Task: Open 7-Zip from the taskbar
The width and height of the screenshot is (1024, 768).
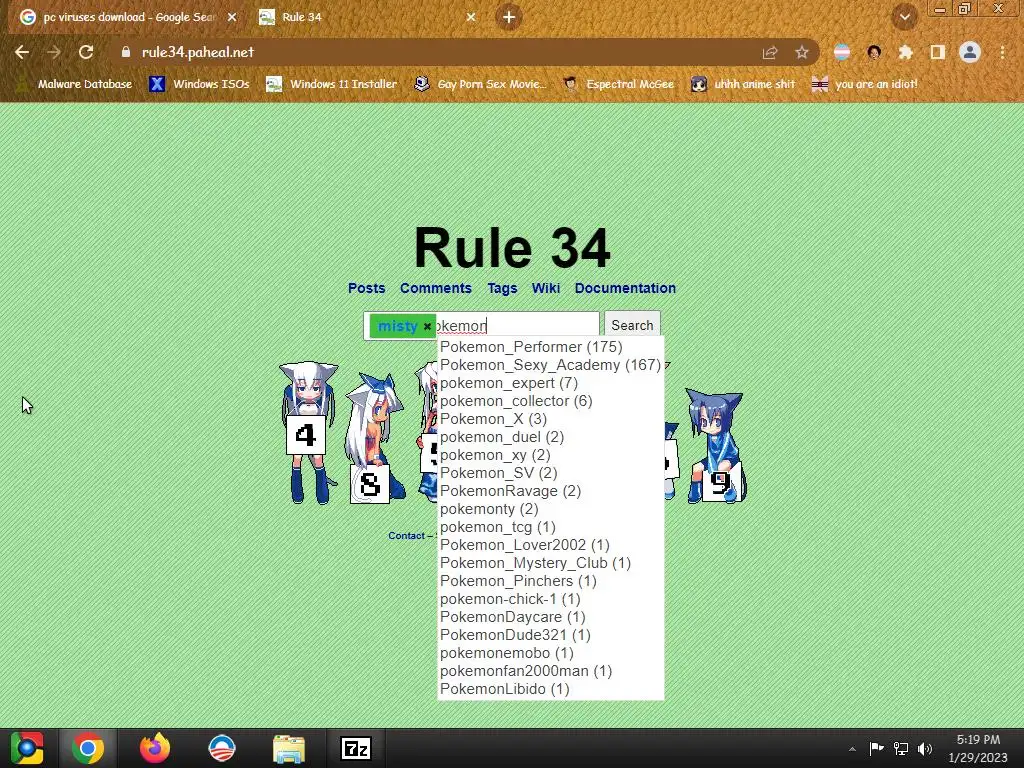Action: point(356,748)
